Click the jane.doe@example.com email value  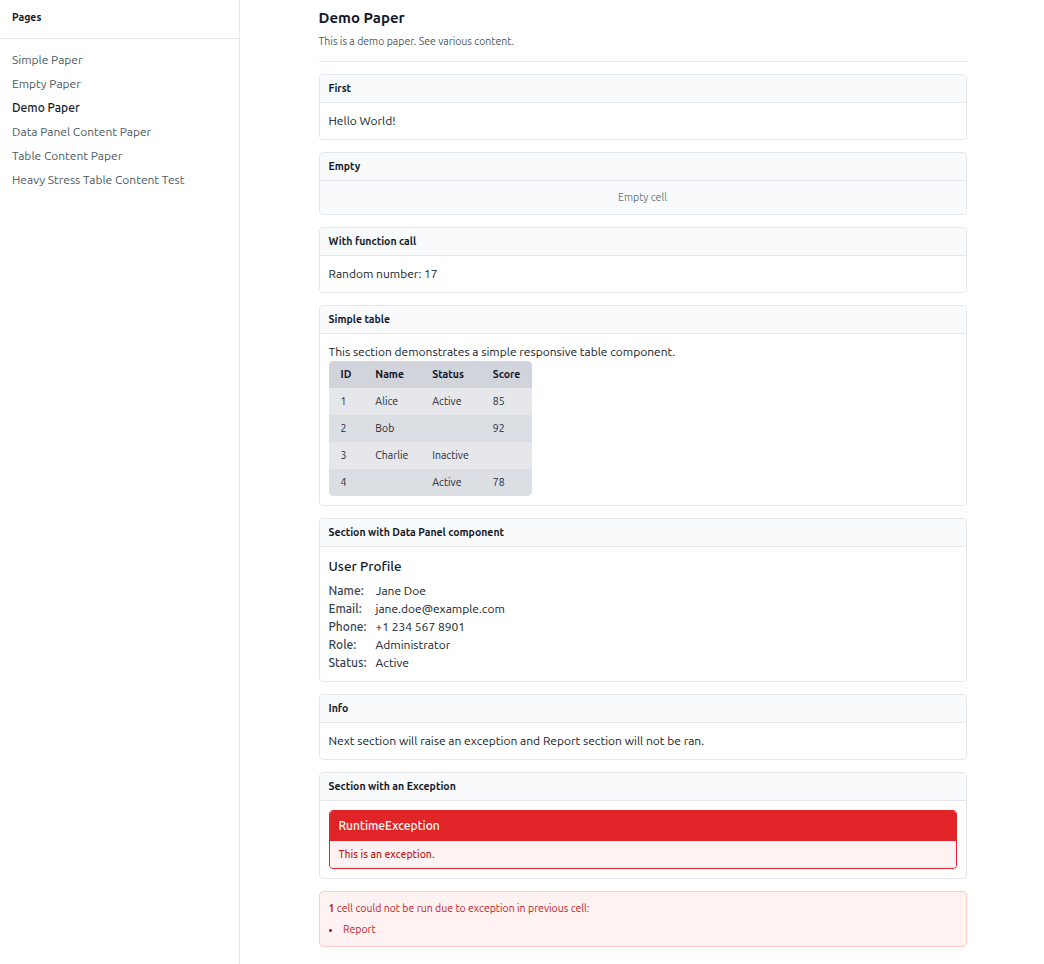pos(440,609)
